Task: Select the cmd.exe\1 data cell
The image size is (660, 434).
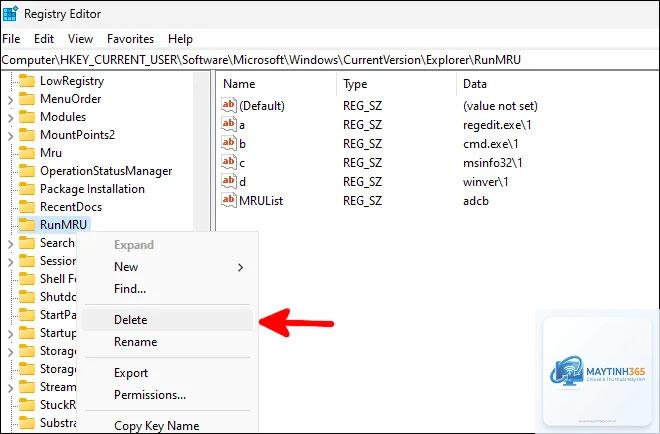Action: tap(491, 144)
